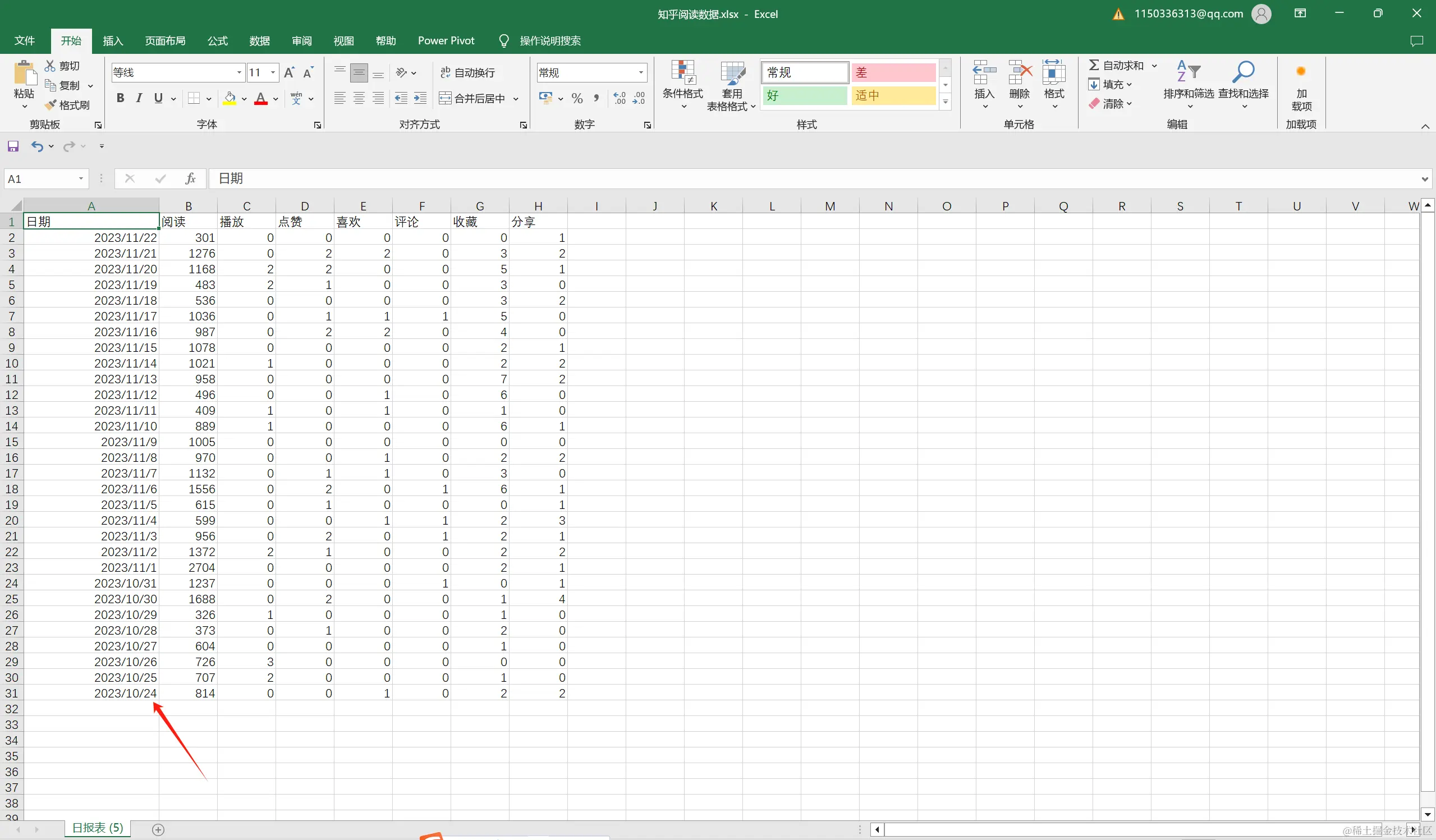
Task: Click the Undo arrow icon
Action: (x=37, y=146)
